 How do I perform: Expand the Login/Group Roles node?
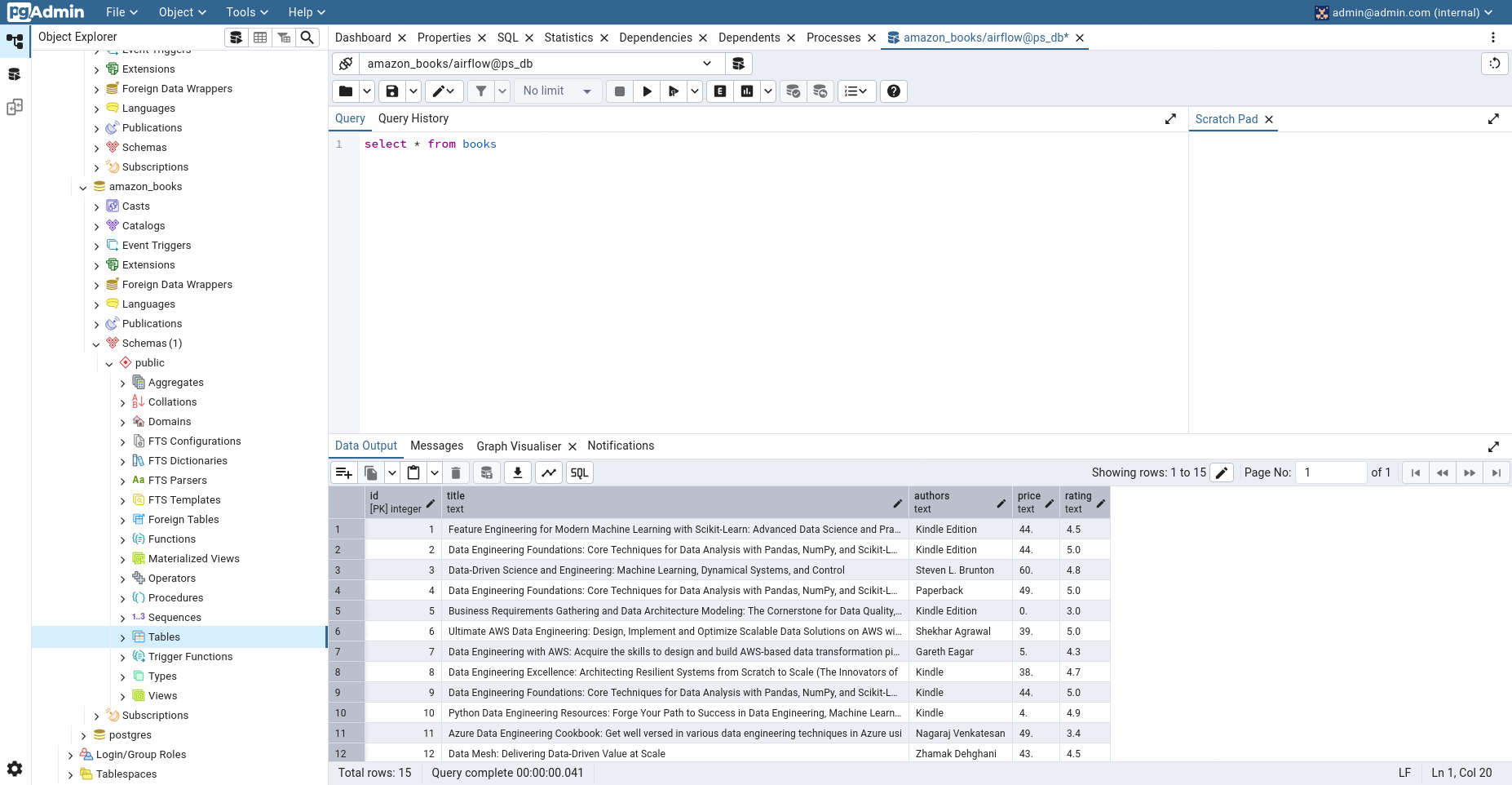click(x=70, y=756)
